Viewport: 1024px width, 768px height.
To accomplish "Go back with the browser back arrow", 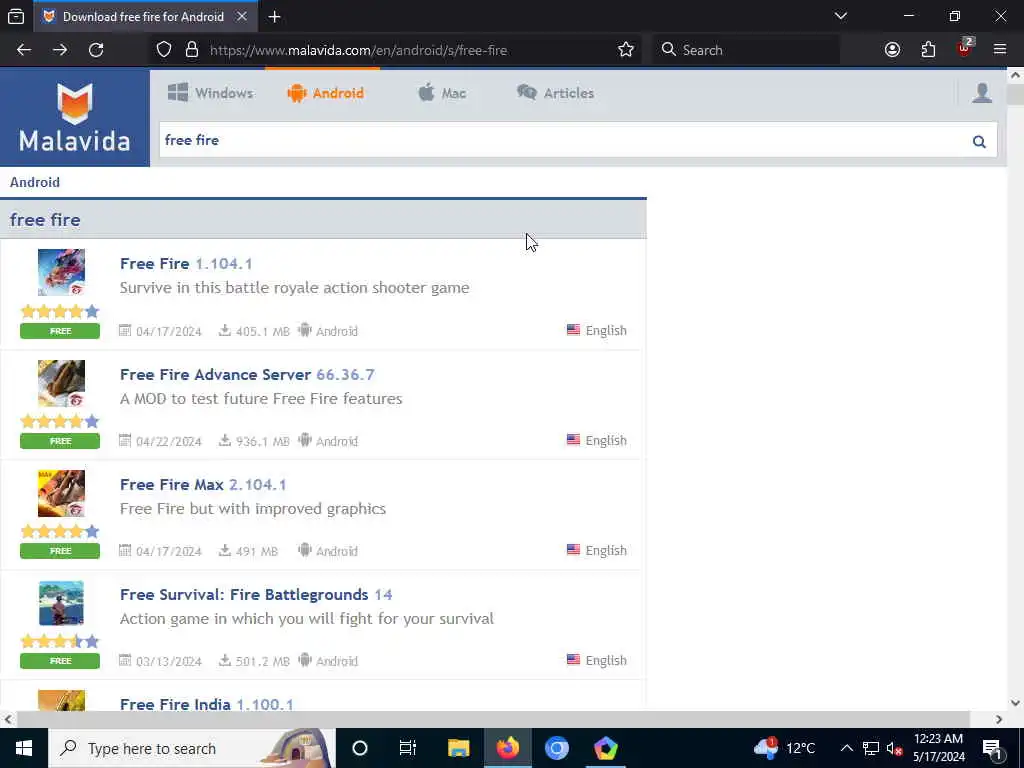I will pos(24,50).
